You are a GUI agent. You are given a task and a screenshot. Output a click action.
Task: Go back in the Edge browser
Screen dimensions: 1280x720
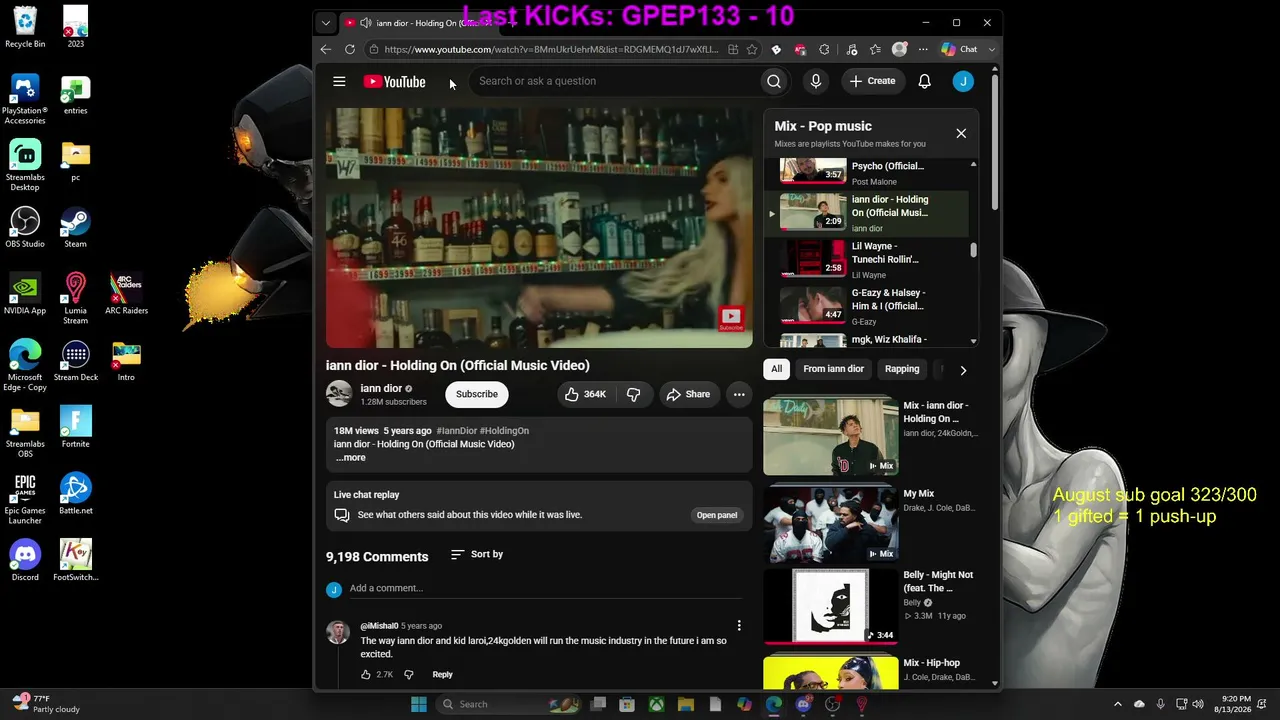(326, 49)
